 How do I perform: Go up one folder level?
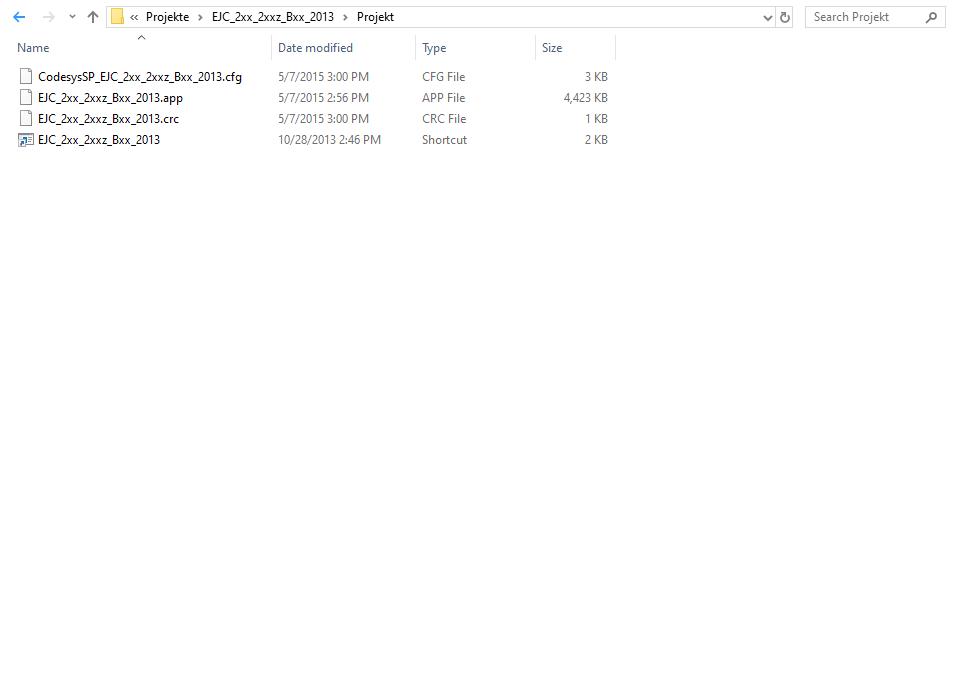[92, 17]
